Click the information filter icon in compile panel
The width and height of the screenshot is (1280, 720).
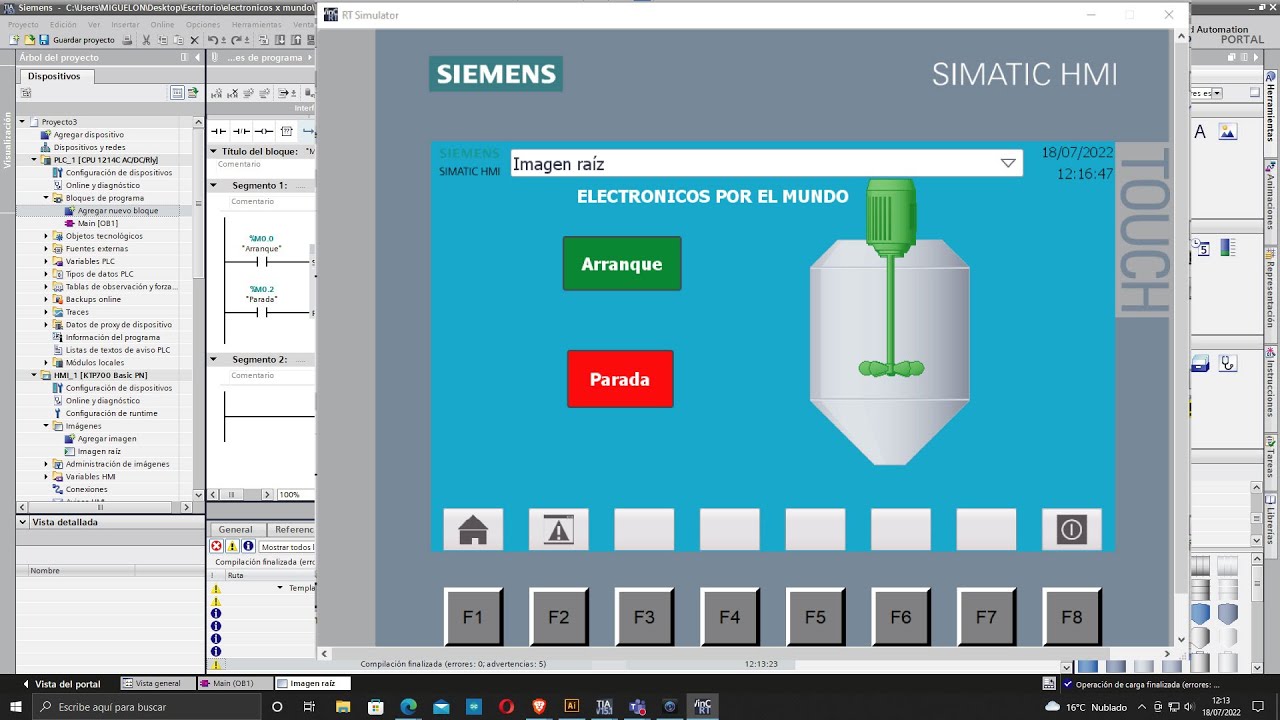coord(248,547)
